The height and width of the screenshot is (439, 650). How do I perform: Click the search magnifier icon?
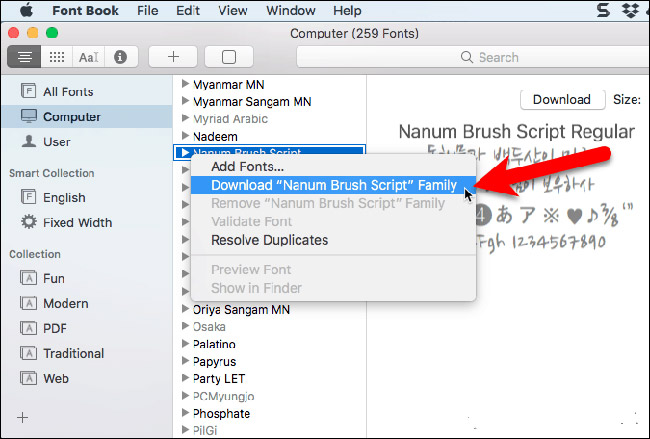(467, 57)
